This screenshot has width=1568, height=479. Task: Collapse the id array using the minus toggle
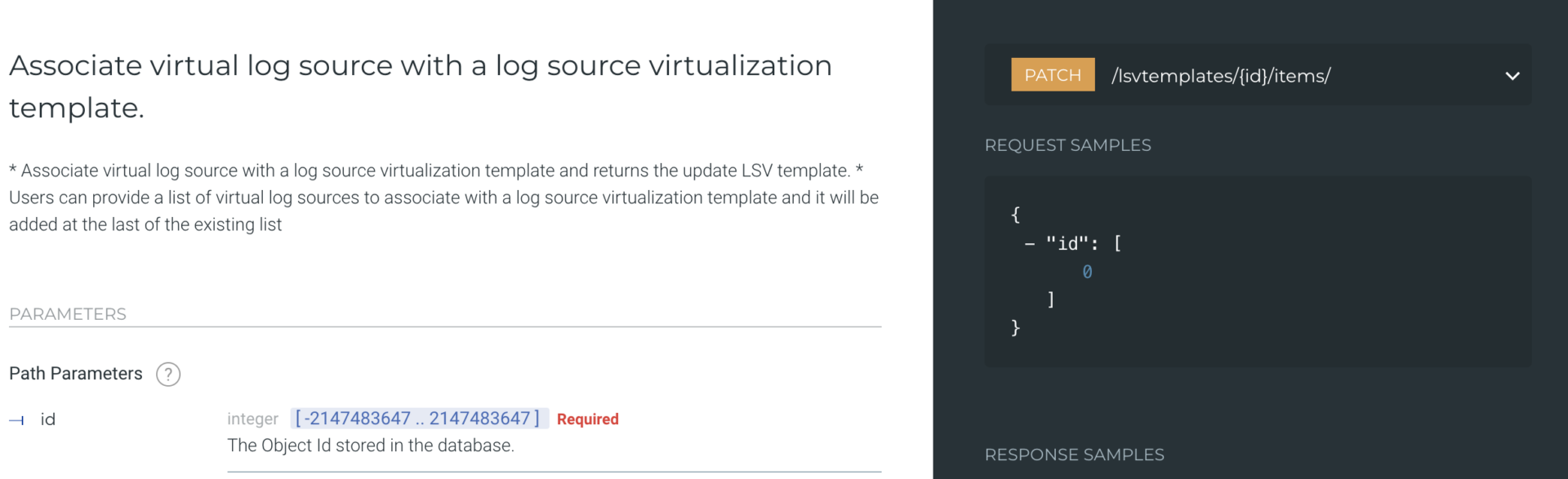click(1028, 242)
